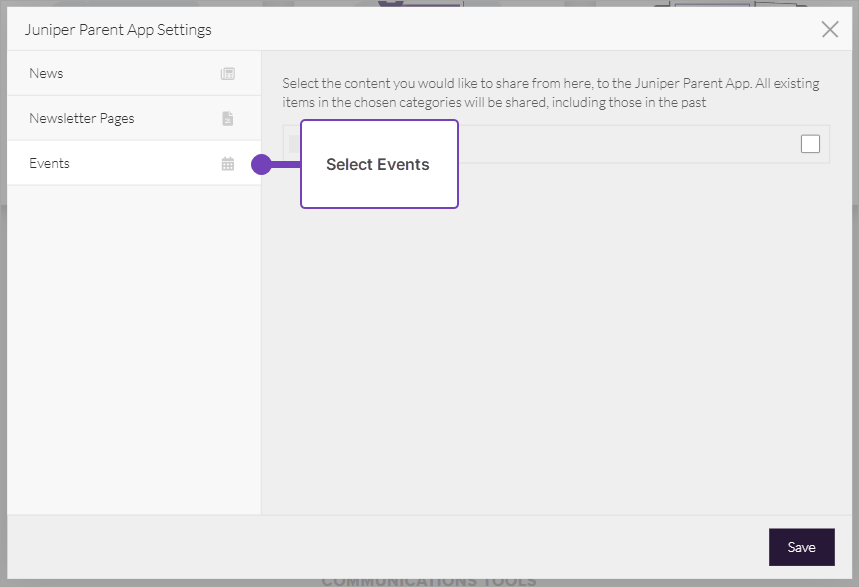Click the purple connector line to the tooltip
Image resolution: width=859 pixels, height=587 pixels.
(286, 165)
